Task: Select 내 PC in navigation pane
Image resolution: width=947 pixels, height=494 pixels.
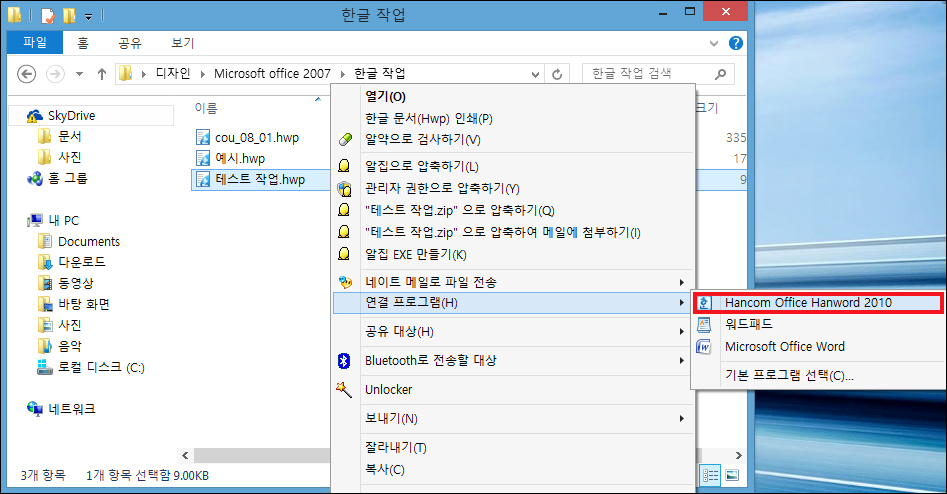Action: 63,220
